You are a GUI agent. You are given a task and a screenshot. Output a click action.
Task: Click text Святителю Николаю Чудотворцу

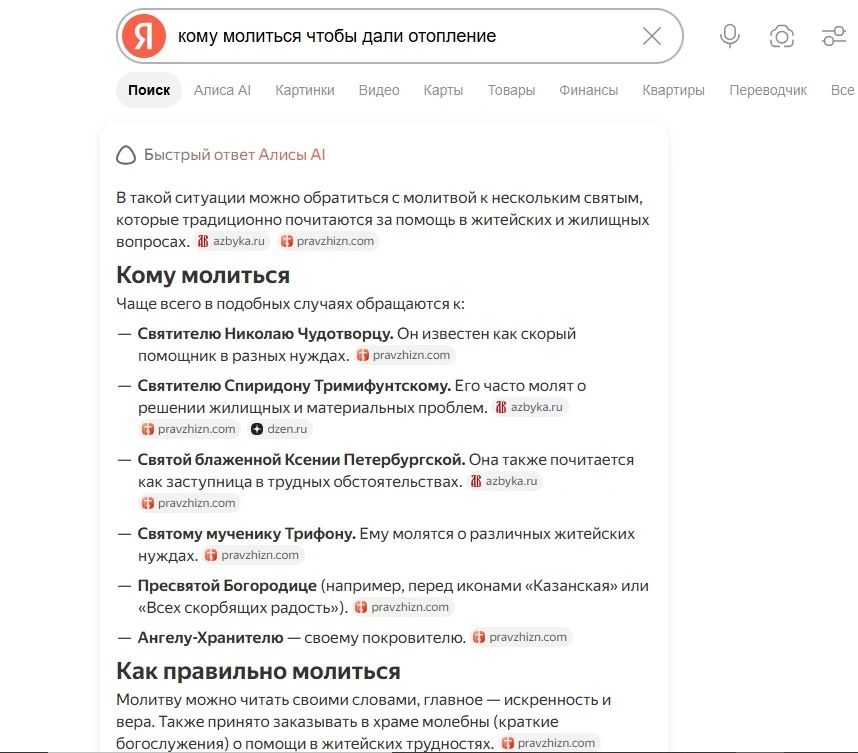(x=265, y=333)
